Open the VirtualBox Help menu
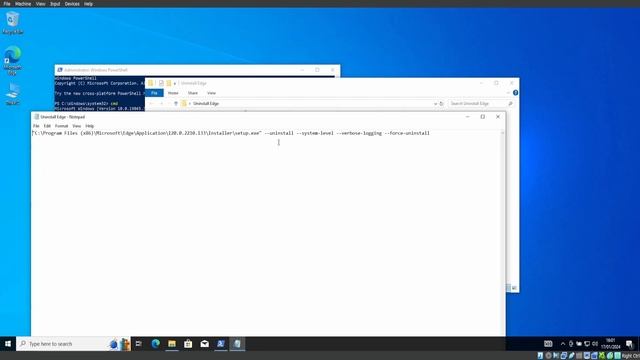640x360 pixels. tap(88, 4)
